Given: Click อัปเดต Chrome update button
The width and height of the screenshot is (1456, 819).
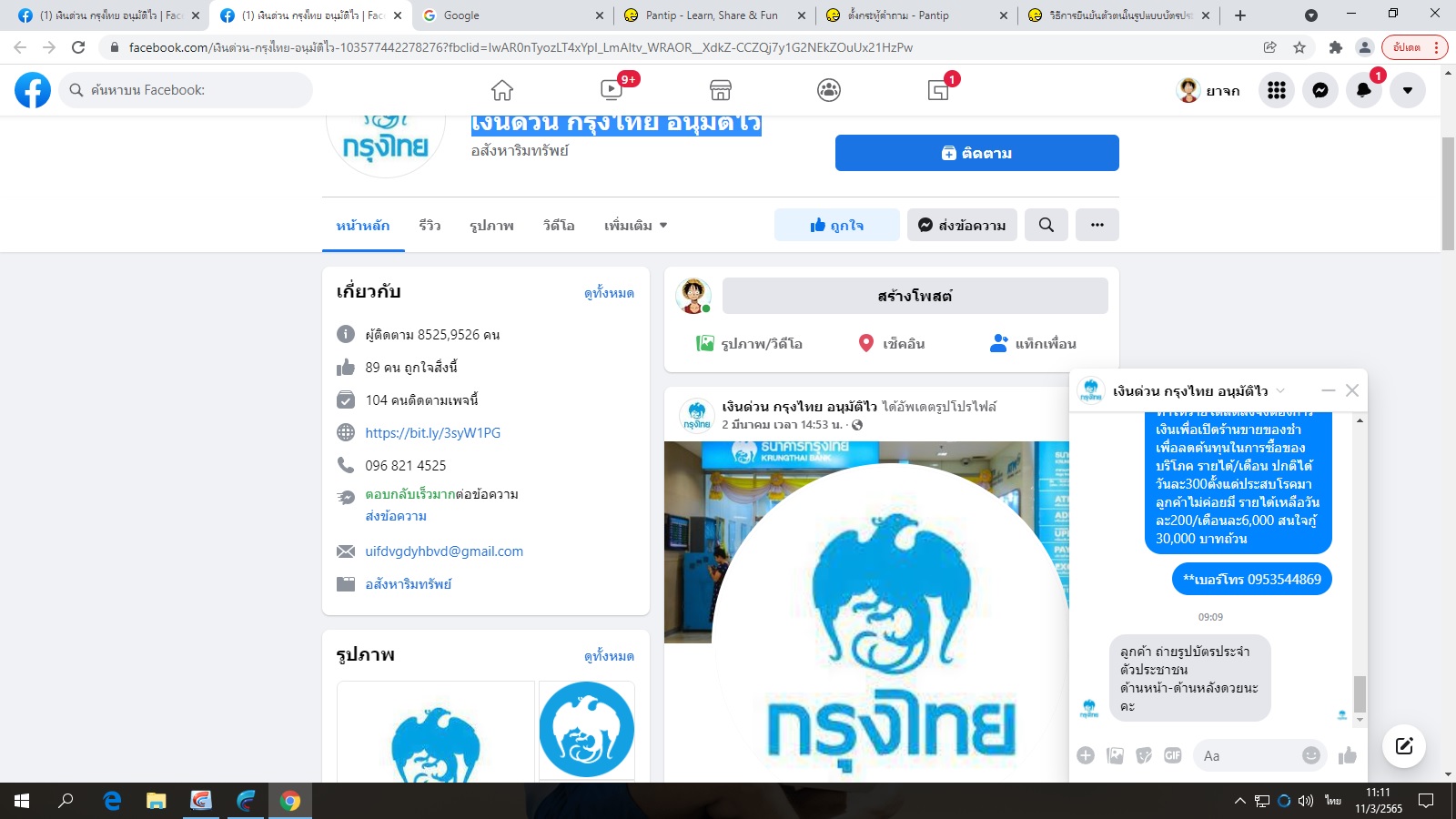Looking at the screenshot, I should [1414, 47].
